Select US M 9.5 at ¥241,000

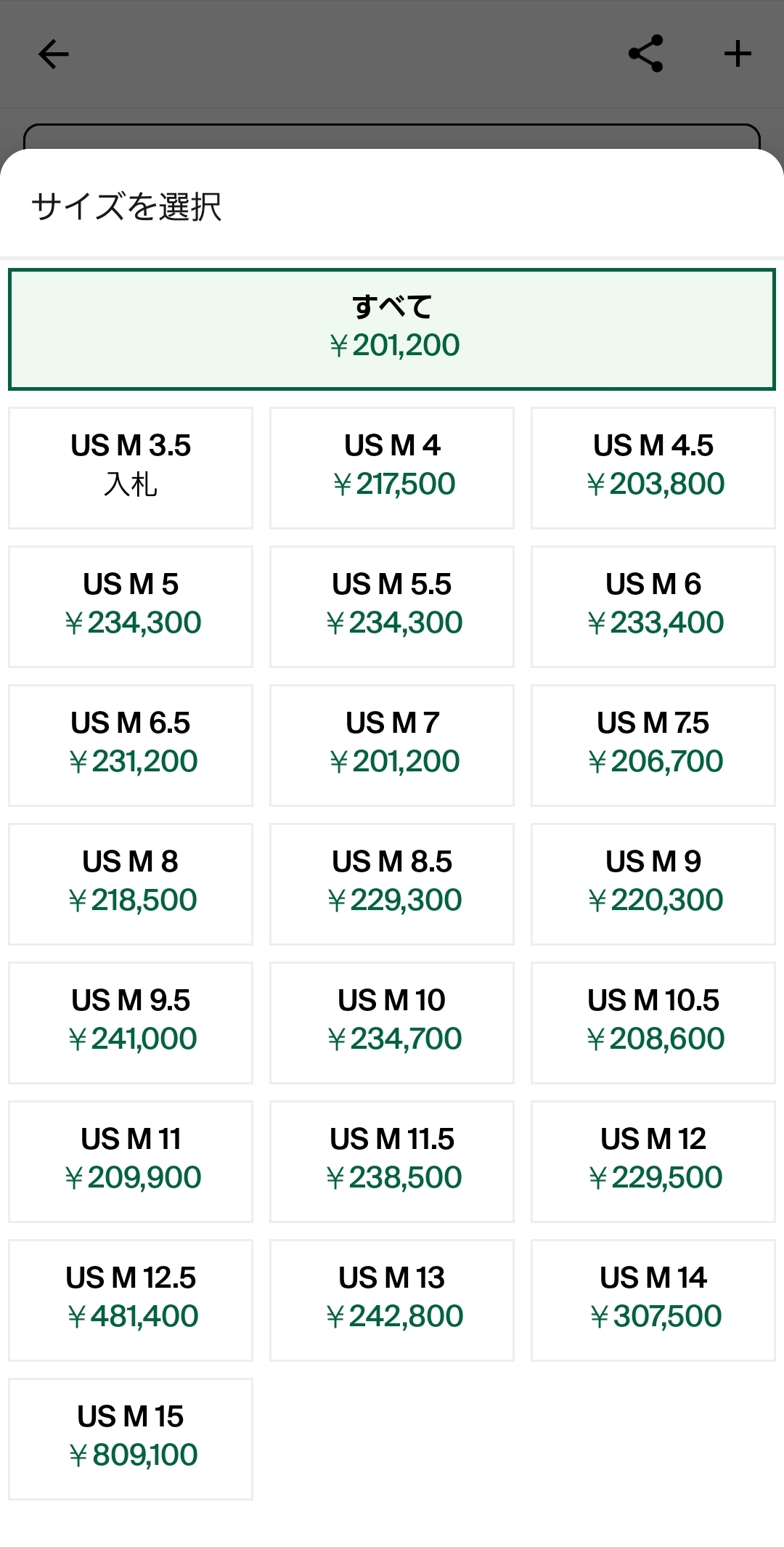click(131, 1023)
